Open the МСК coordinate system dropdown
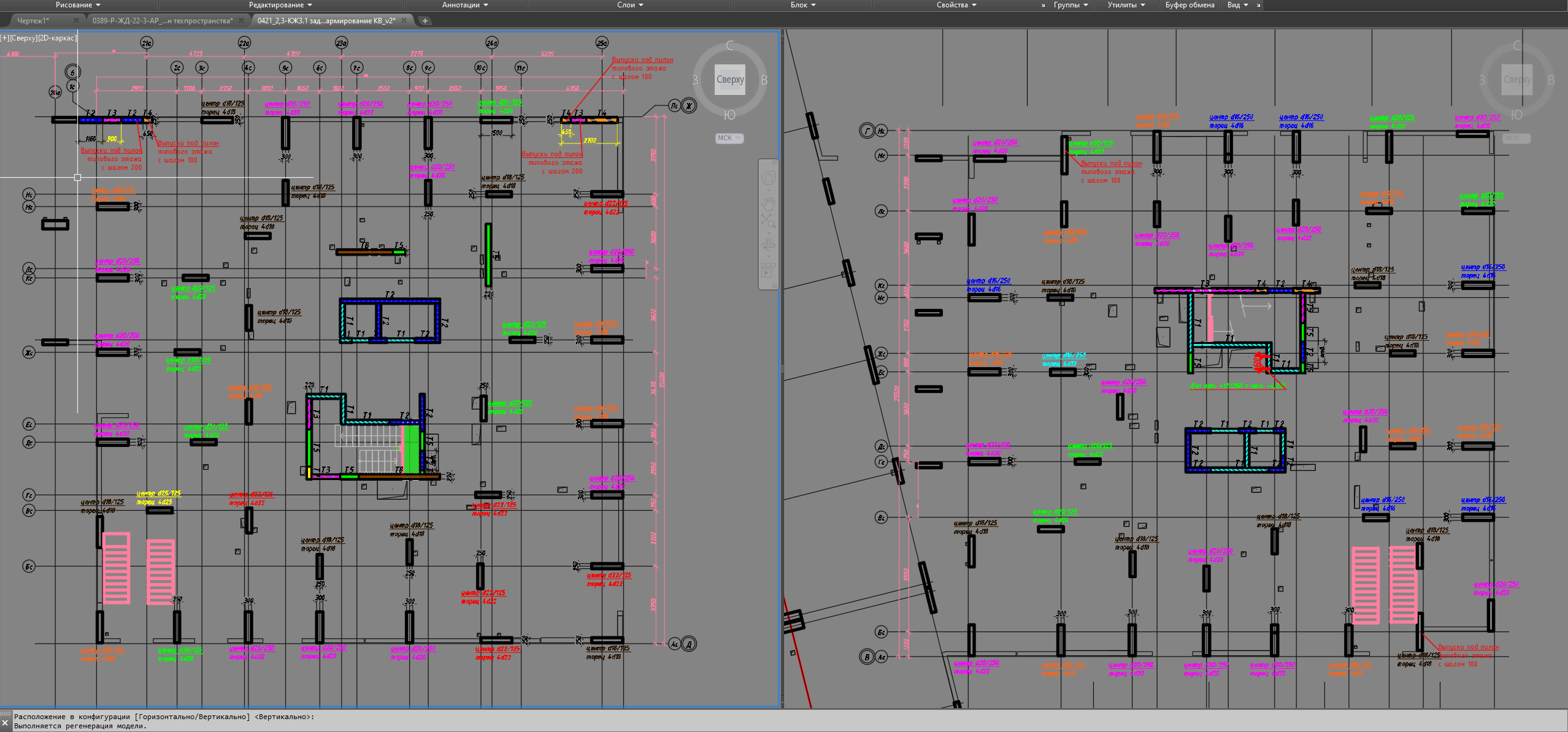Image resolution: width=1568 pixels, height=732 pixels. [729, 138]
